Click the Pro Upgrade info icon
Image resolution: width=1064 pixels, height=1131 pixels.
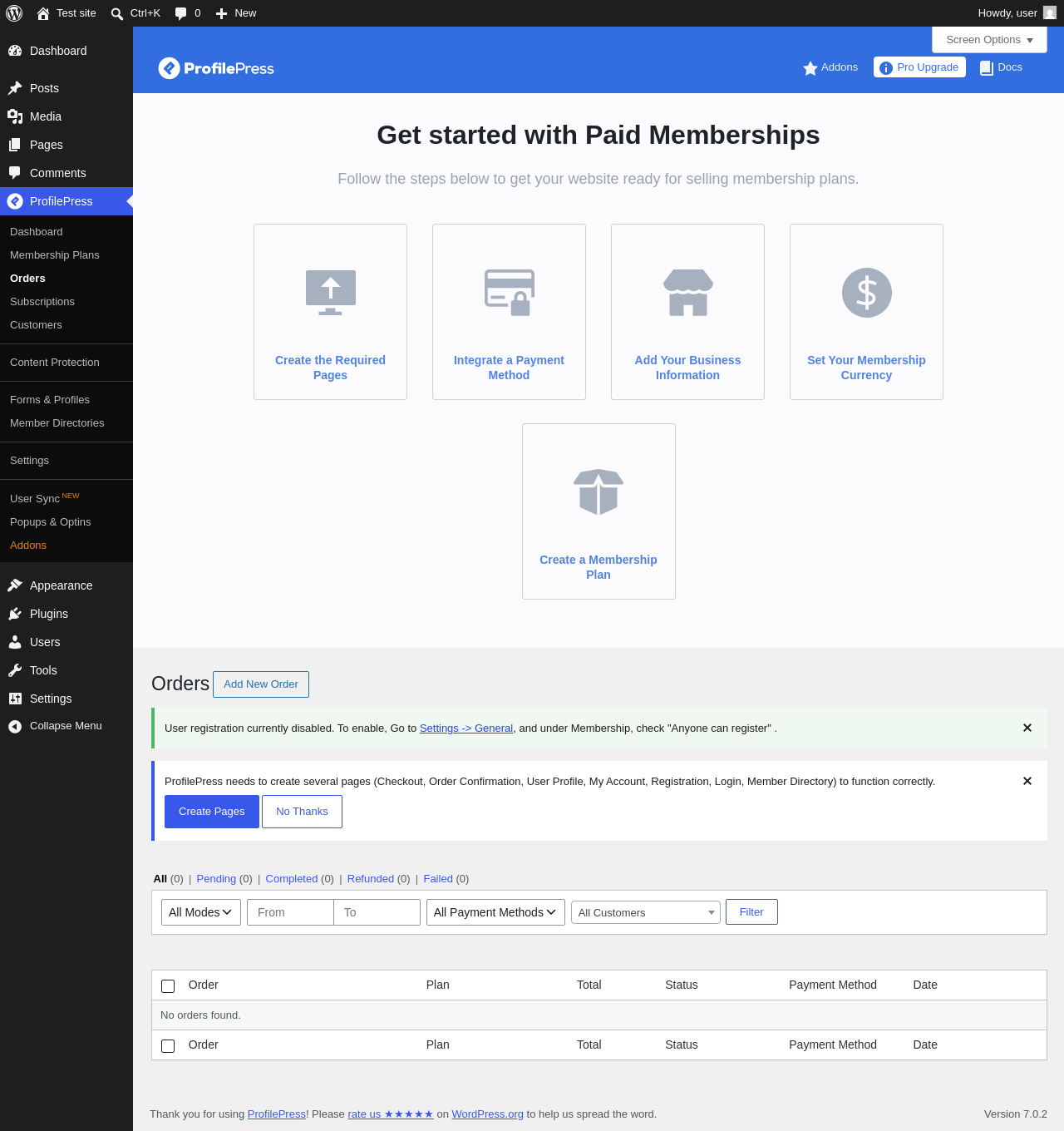coord(886,68)
